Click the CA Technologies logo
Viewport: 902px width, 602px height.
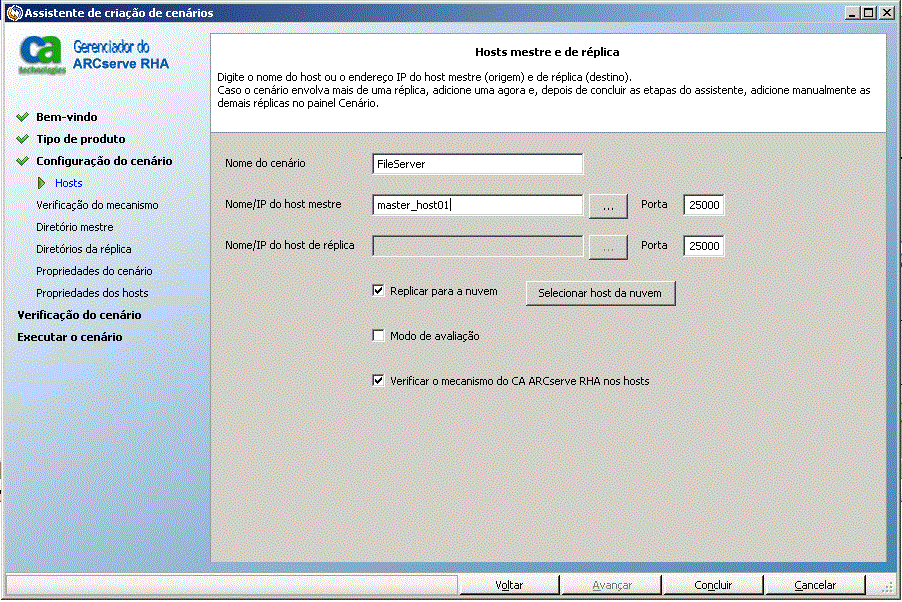pyautogui.click(x=41, y=55)
